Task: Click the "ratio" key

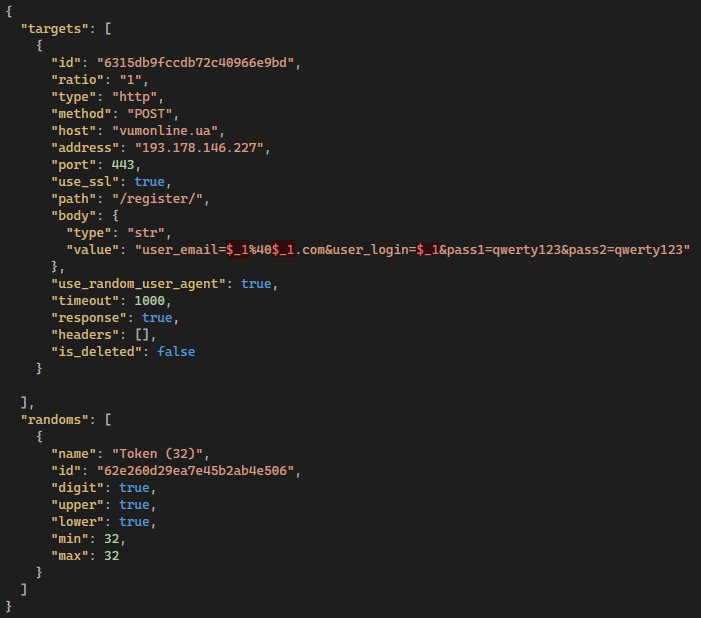Action: (x=77, y=80)
